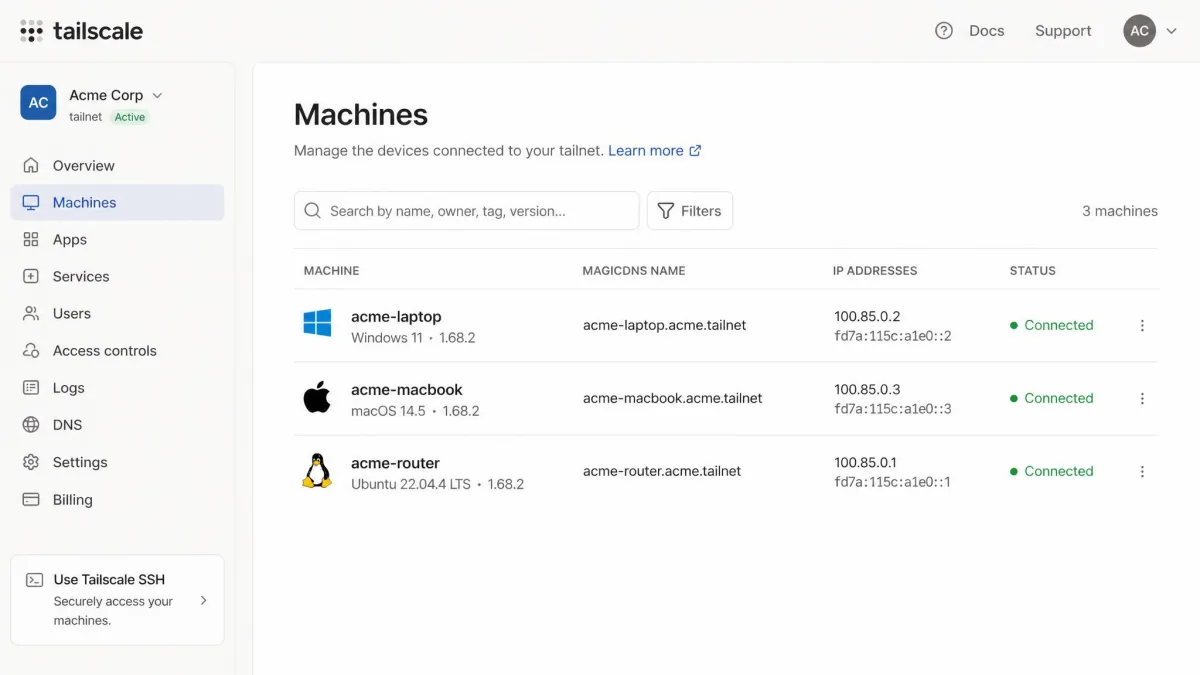The height and width of the screenshot is (675, 1200).
Task: Click the Logs list icon
Action: [31, 387]
